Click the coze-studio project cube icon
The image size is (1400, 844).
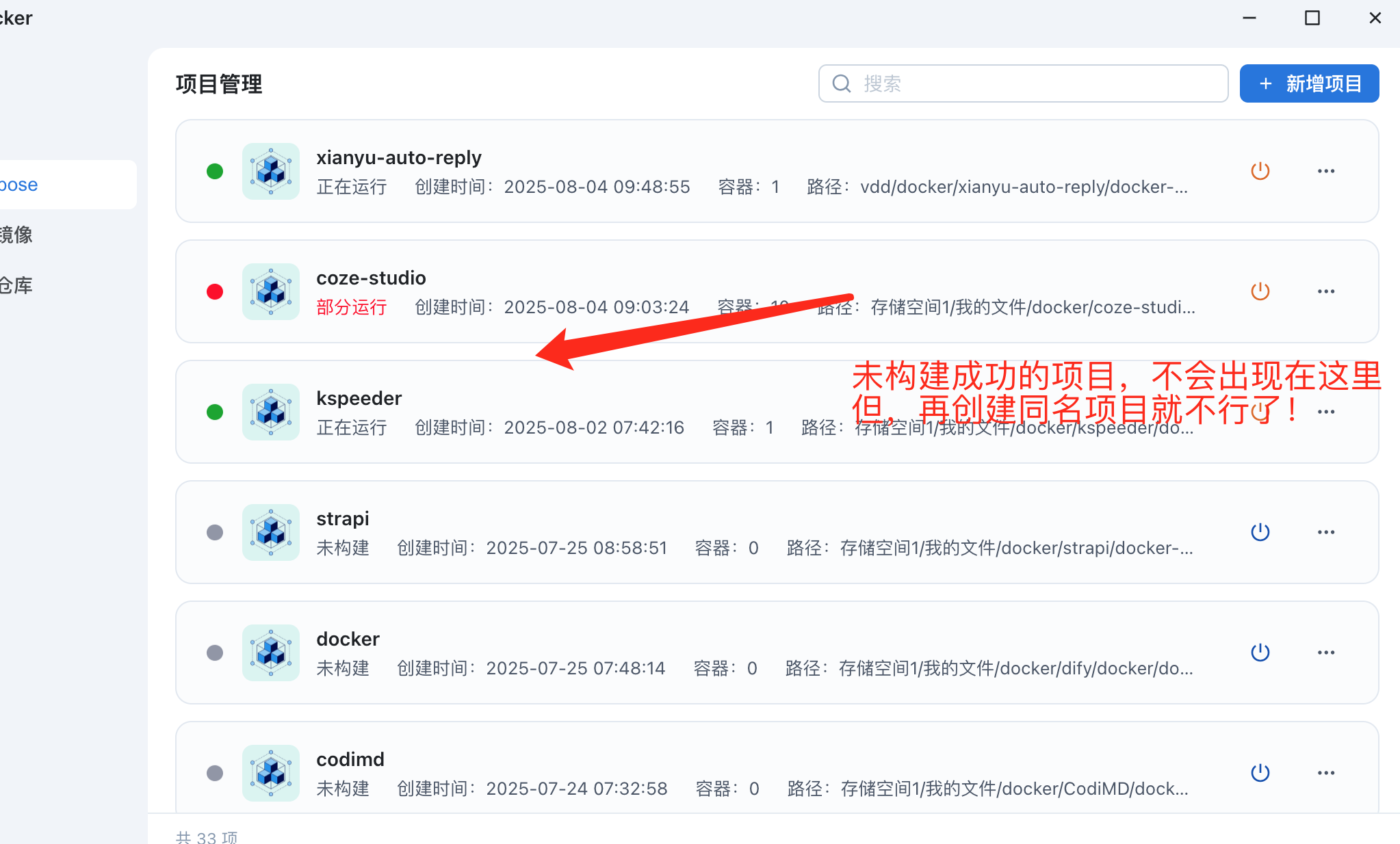pos(271,291)
